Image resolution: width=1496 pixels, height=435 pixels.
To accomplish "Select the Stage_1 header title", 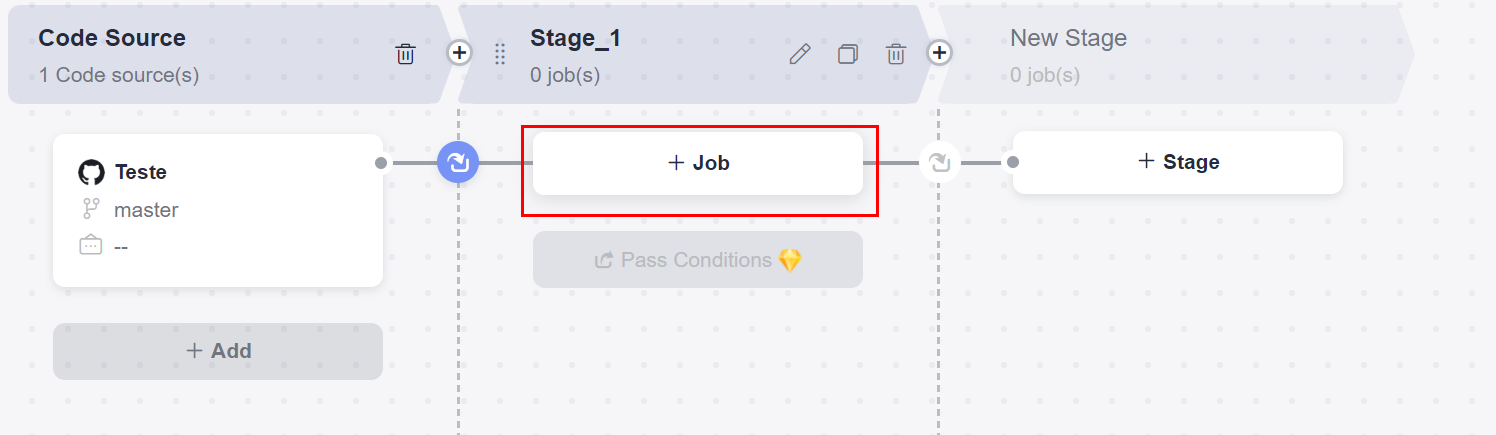I will pos(575,38).
